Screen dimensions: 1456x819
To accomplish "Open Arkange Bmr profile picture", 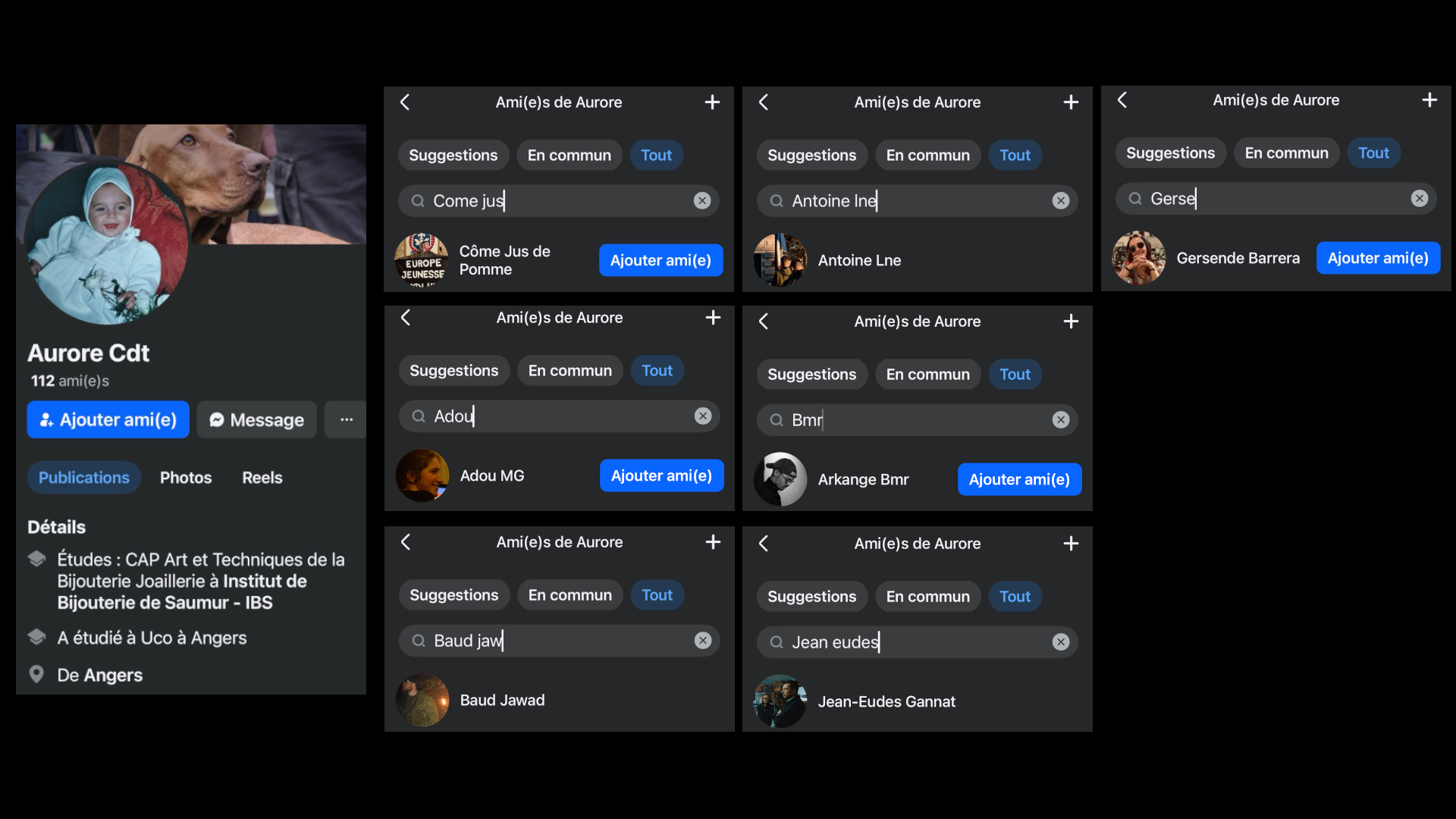I will [x=780, y=479].
